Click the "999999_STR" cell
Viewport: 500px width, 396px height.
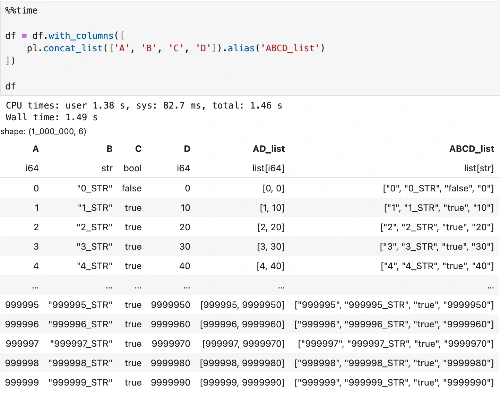pos(80,382)
